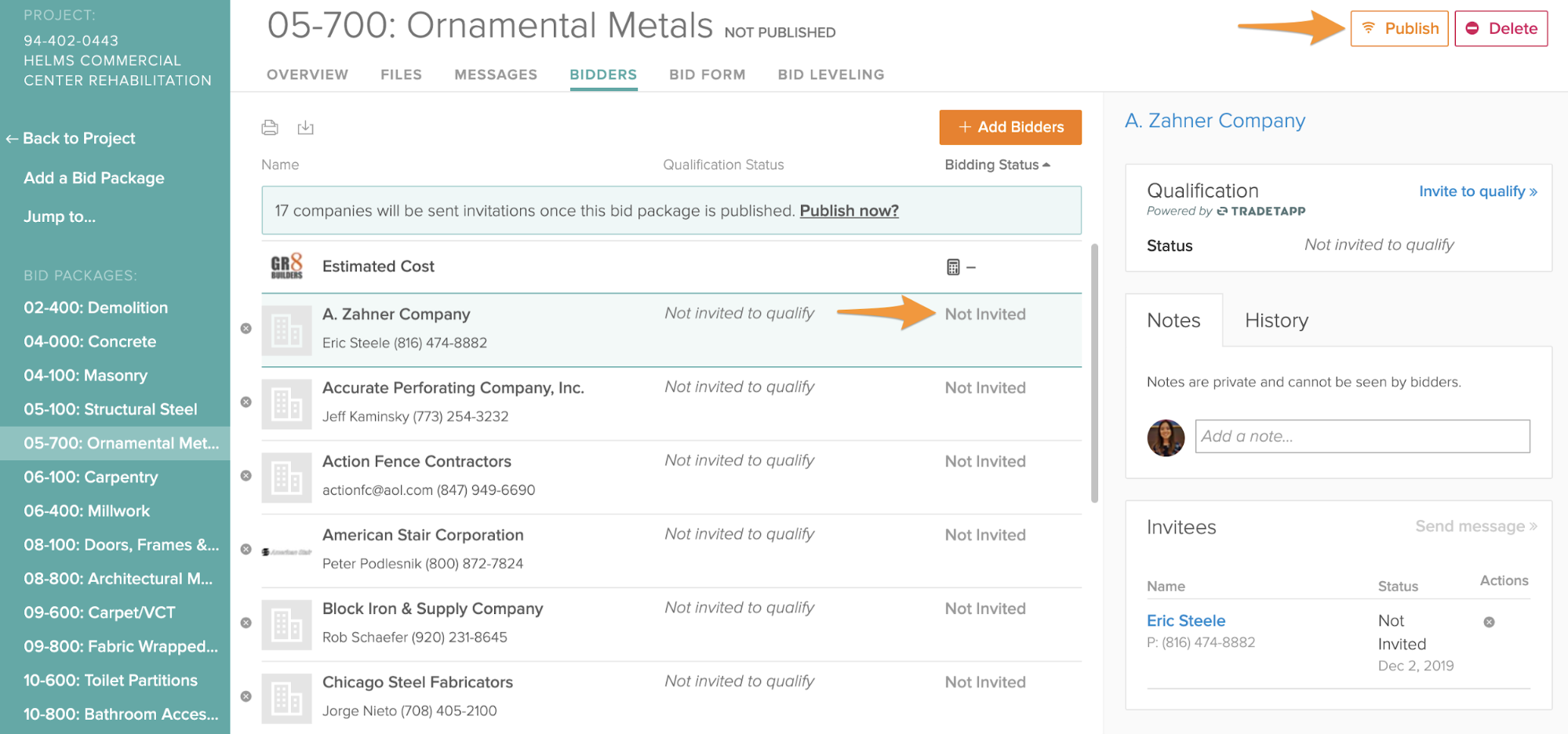Delete this bid package
Screen dimensions: 1568x734
click(1501, 29)
